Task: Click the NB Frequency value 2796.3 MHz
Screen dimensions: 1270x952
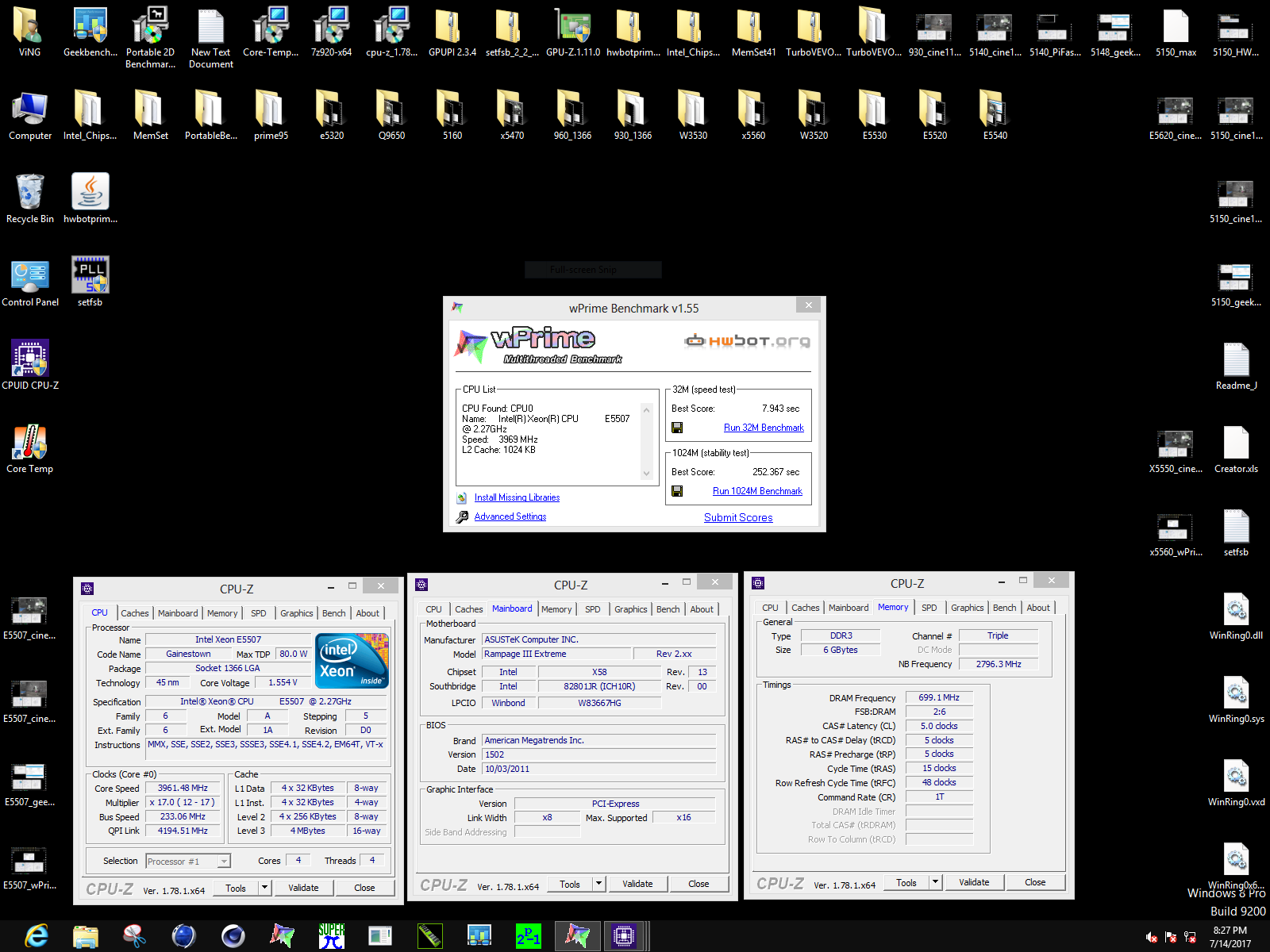Action: tap(999, 664)
